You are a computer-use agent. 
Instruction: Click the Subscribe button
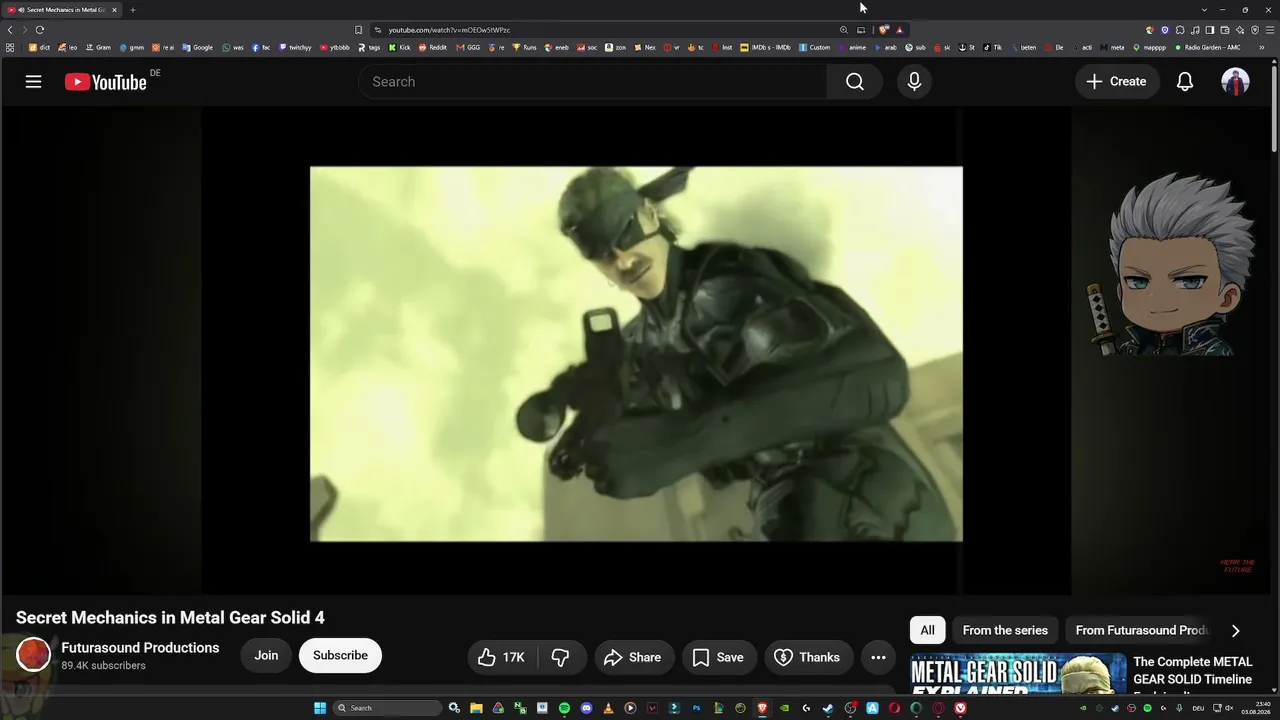click(x=340, y=655)
